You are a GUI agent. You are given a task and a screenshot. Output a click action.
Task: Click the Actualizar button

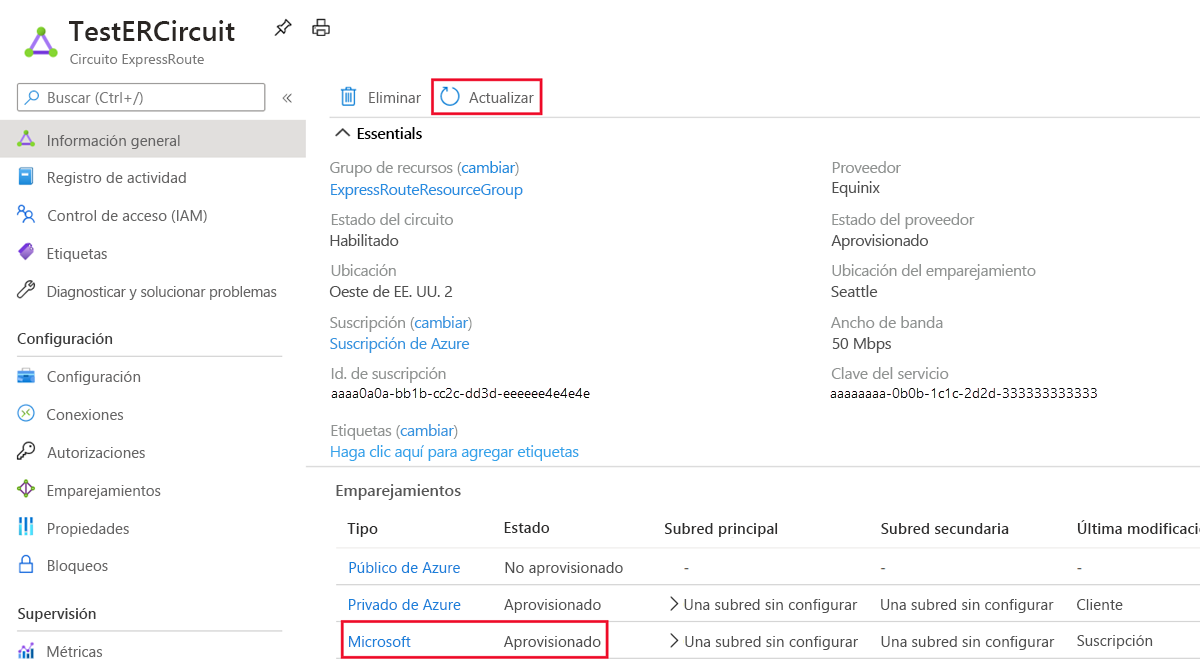pos(487,98)
